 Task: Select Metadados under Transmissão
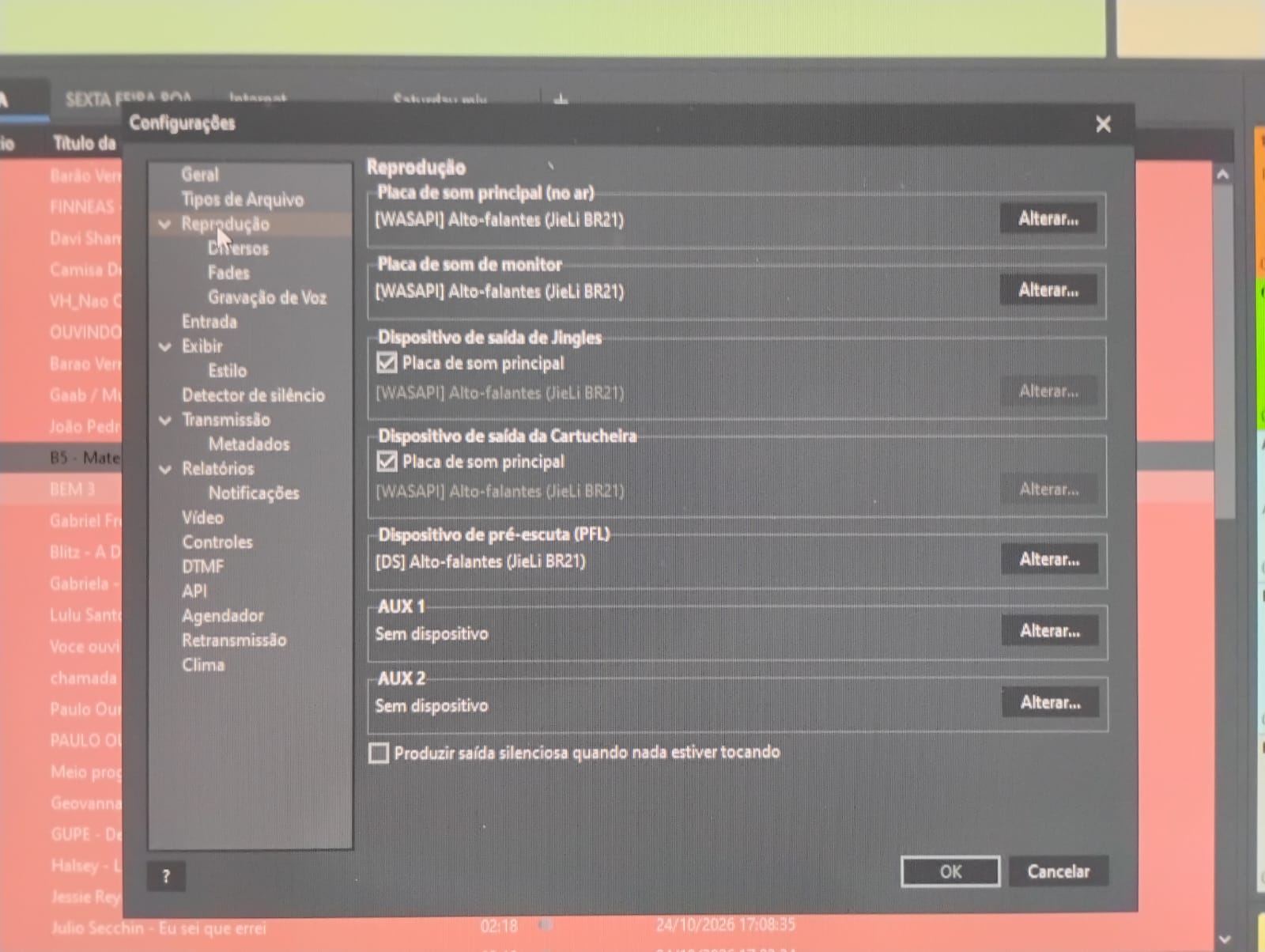[x=249, y=444]
